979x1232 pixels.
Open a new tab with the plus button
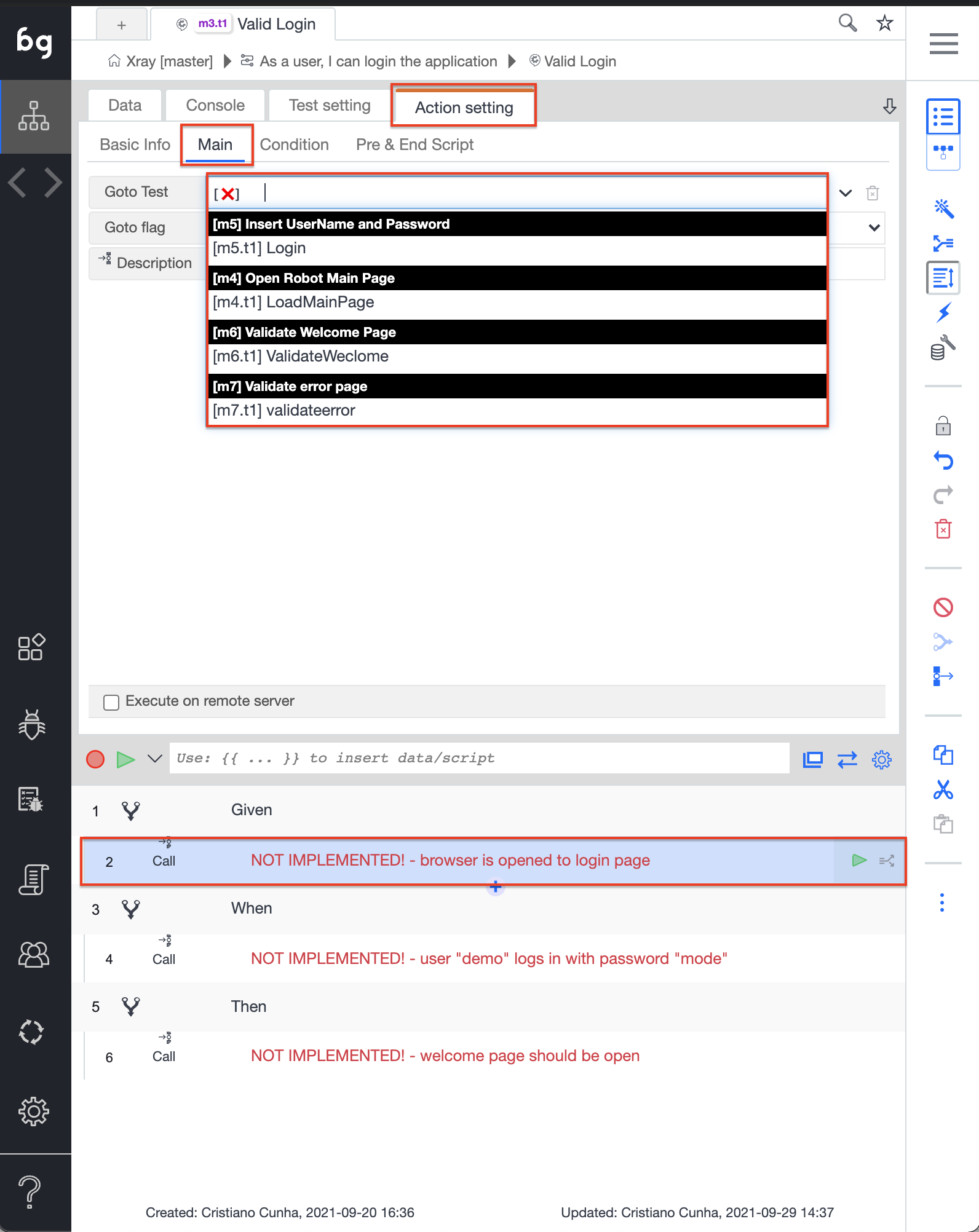point(122,25)
